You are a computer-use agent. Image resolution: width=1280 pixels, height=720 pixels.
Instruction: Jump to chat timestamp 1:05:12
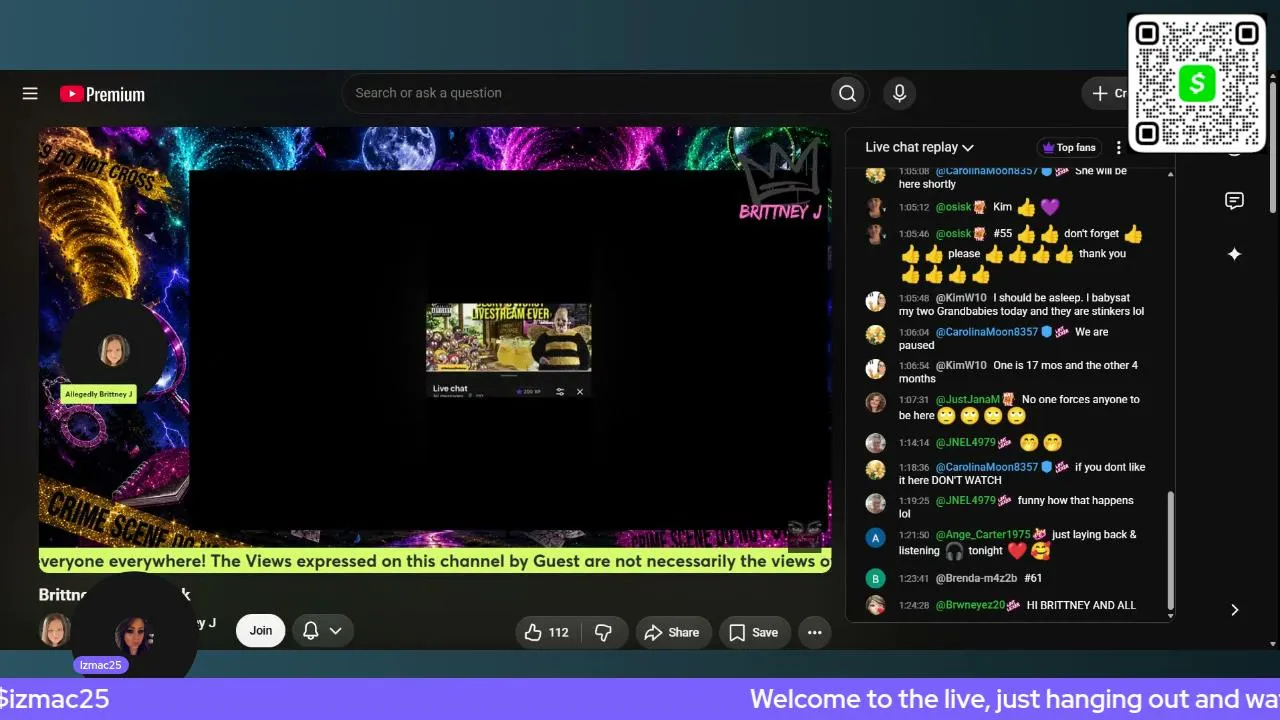click(x=914, y=207)
